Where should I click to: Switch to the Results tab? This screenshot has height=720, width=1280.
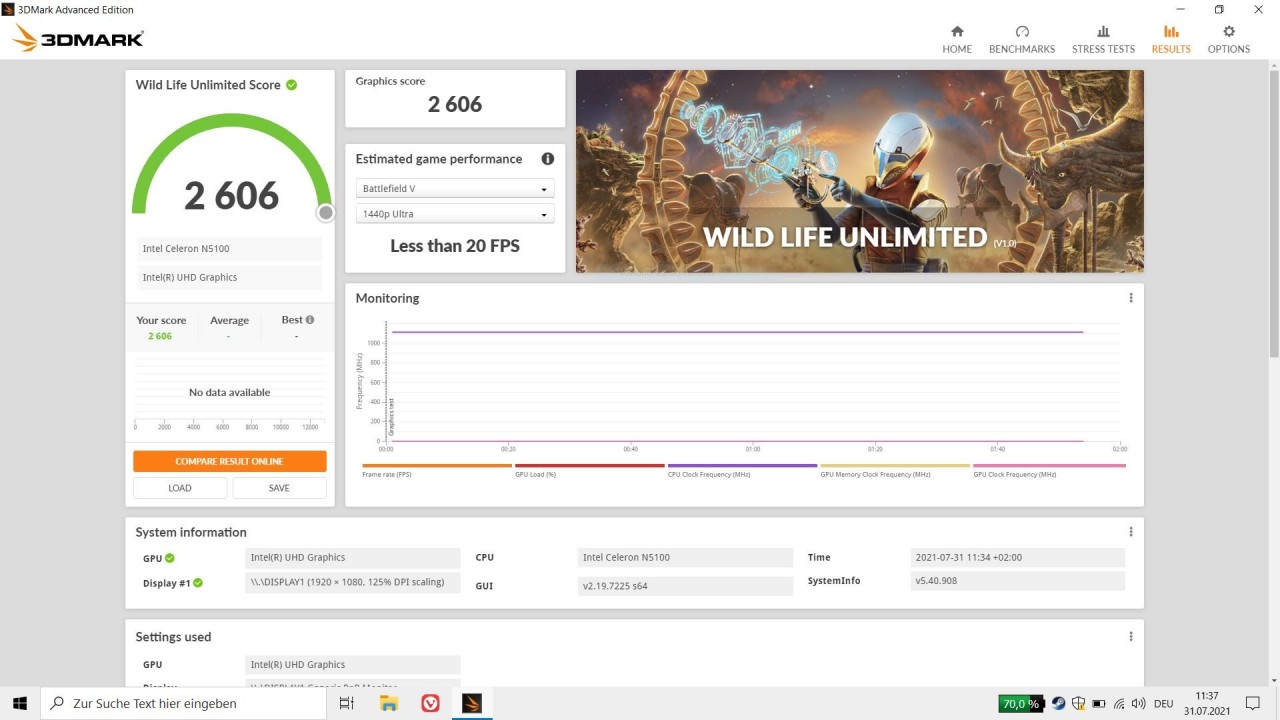point(1171,39)
